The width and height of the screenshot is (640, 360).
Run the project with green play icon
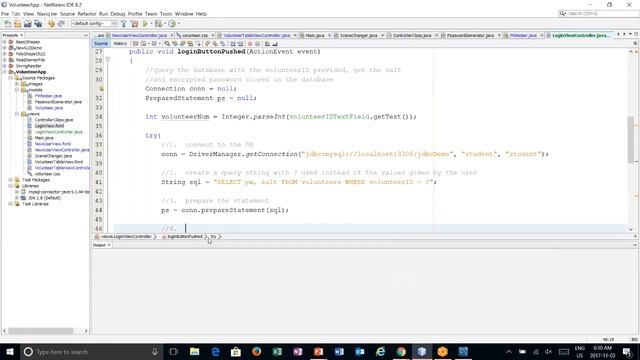tap(145, 24)
